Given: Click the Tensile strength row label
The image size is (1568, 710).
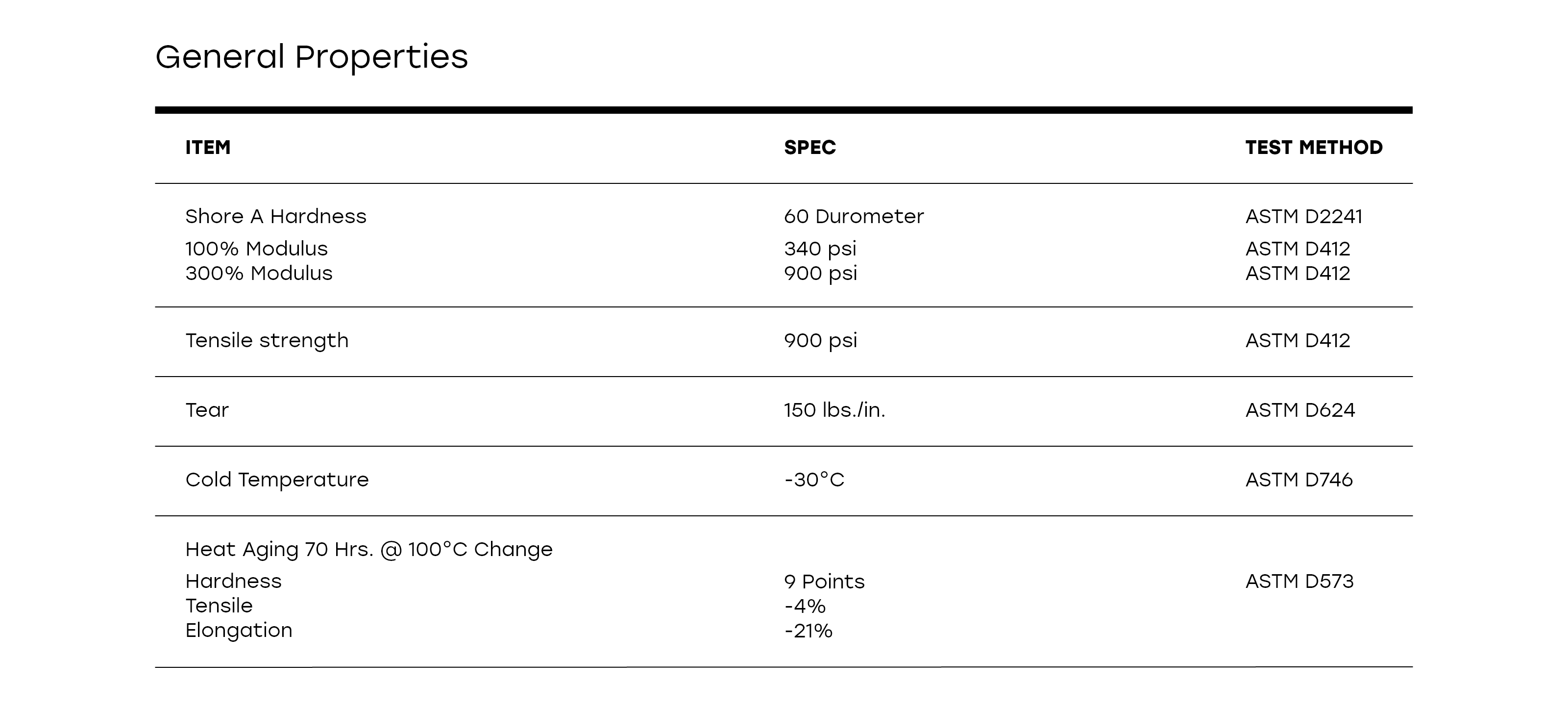Looking at the screenshot, I should (267, 340).
